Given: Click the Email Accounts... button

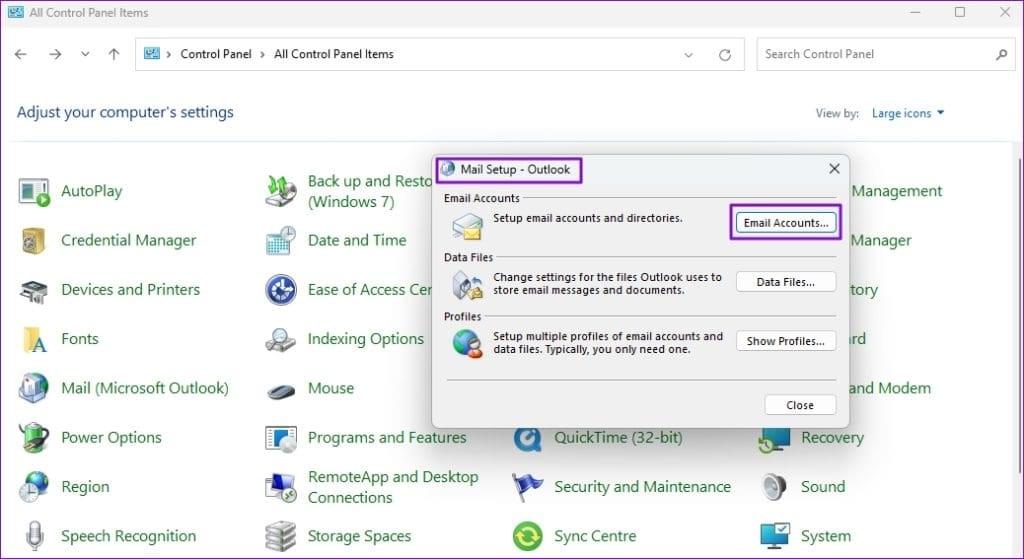Looking at the screenshot, I should pyautogui.click(x=786, y=223).
